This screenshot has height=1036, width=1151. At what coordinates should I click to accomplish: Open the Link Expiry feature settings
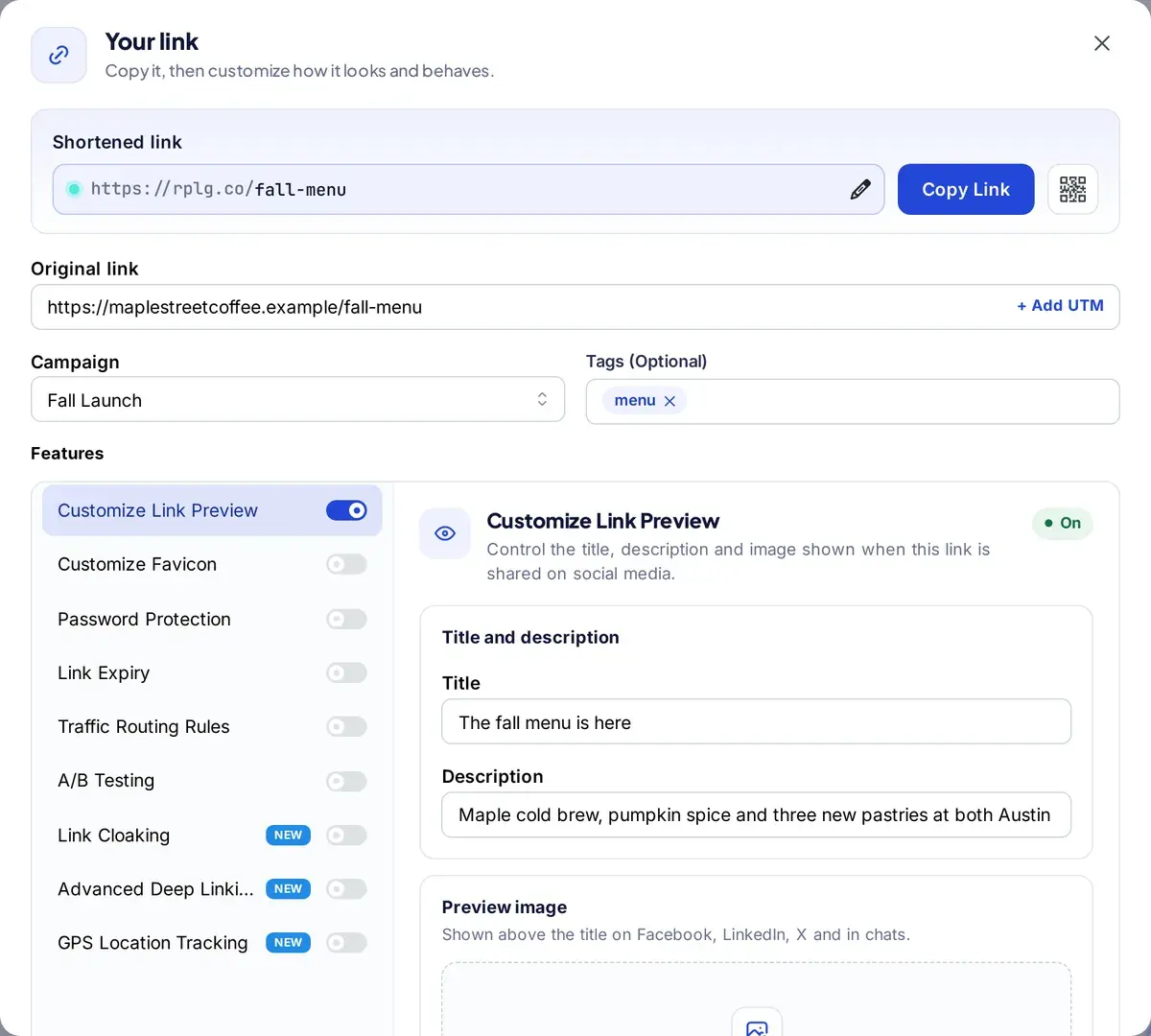click(x=212, y=672)
